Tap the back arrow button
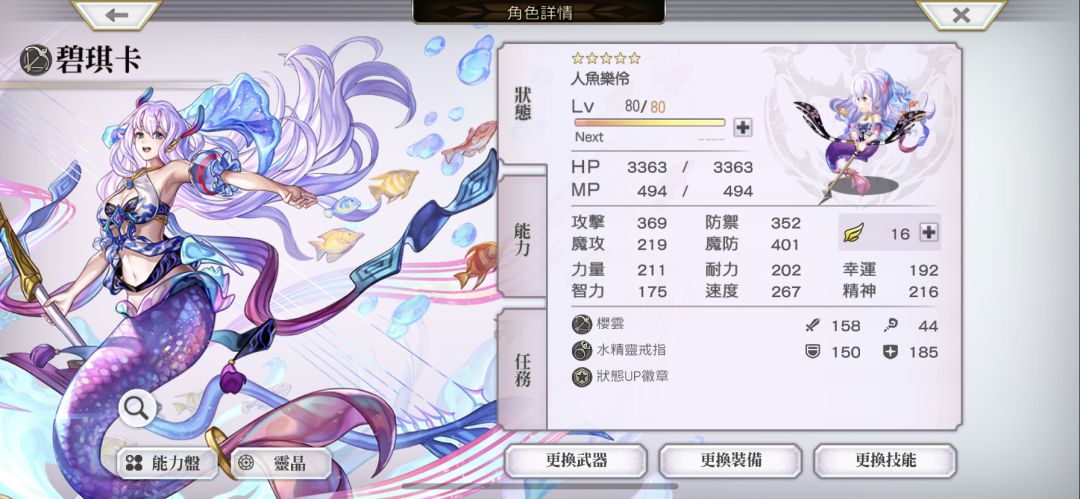The image size is (1080, 499). coord(116,14)
